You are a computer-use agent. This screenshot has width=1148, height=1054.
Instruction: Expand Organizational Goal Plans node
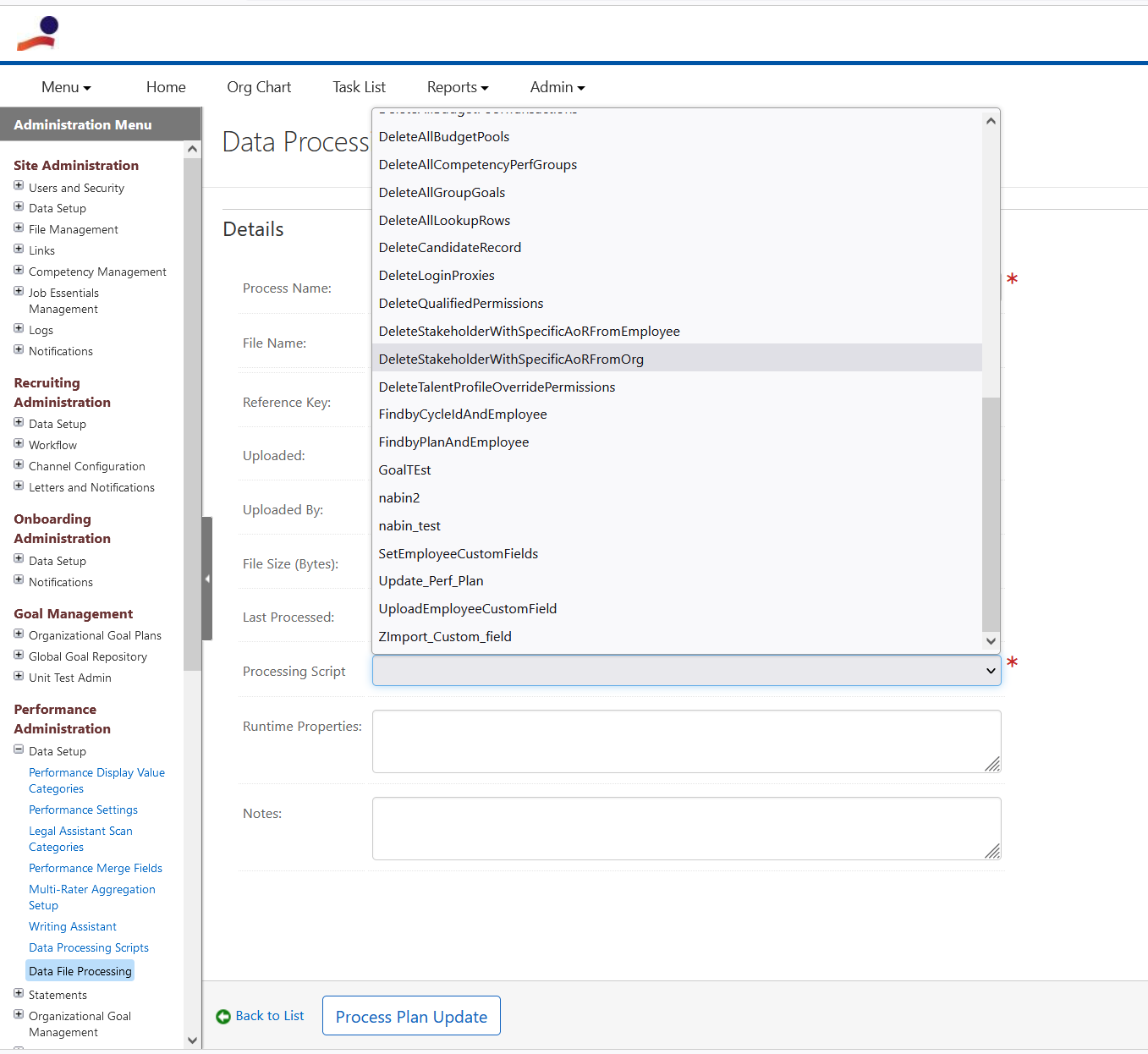[19, 634]
